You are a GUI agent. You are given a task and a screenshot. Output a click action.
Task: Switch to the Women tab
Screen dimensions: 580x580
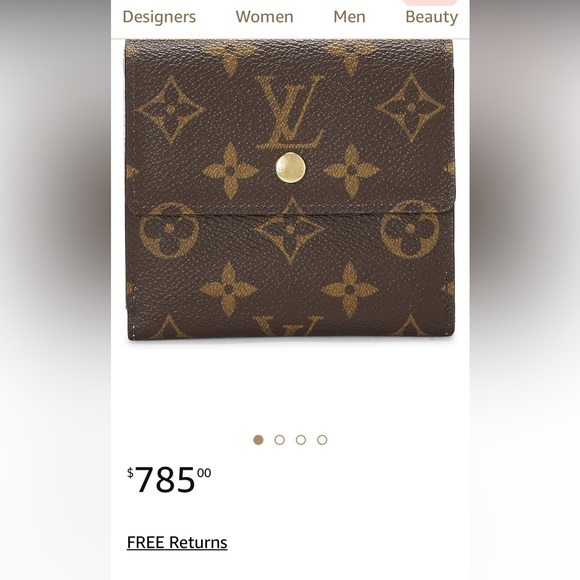(264, 17)
